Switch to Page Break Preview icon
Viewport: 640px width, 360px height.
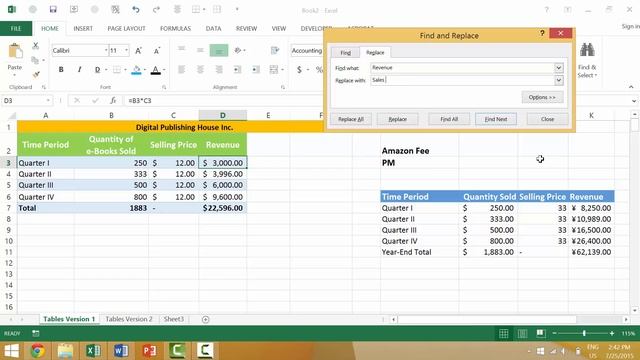point(541,333)
